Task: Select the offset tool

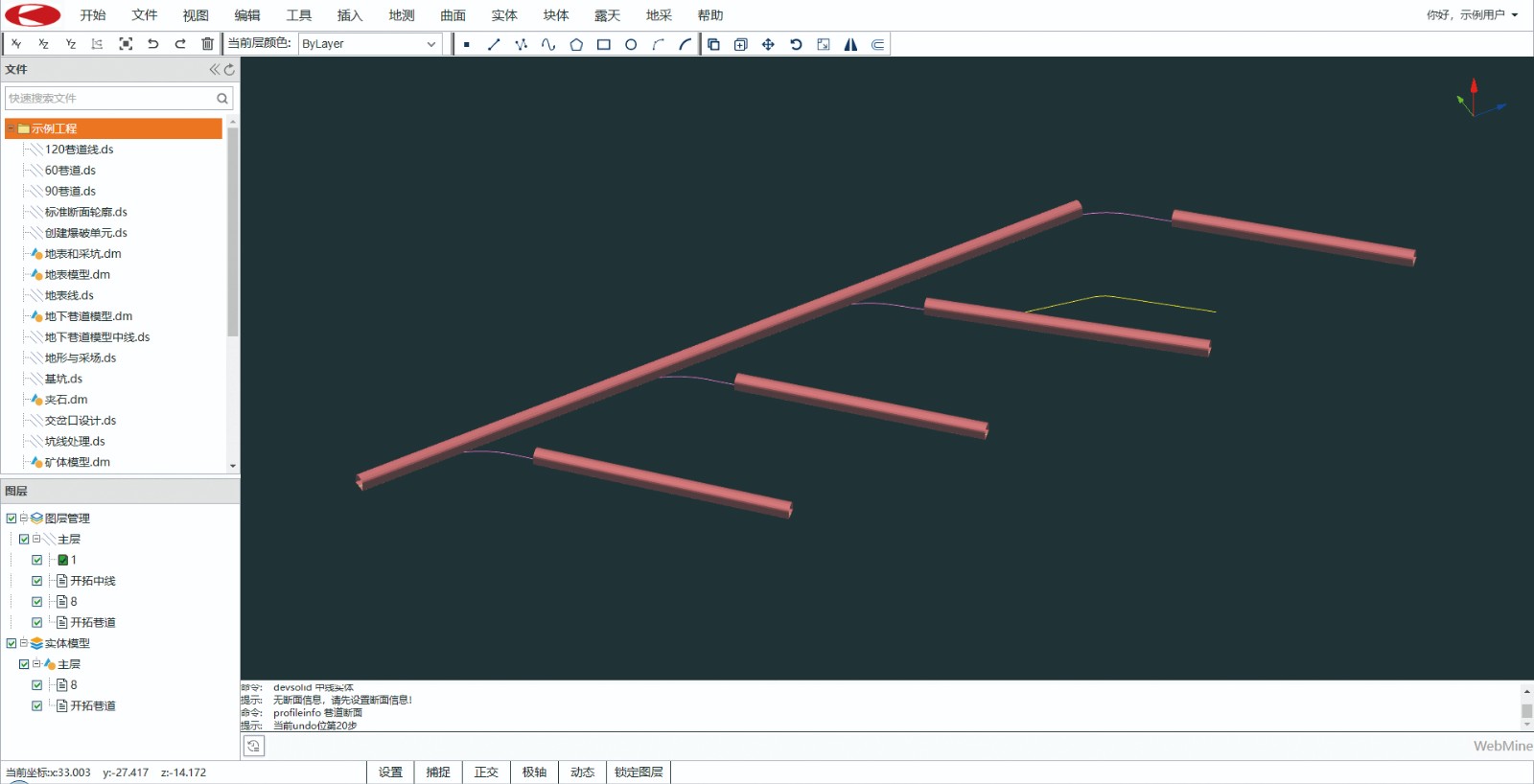Action: pyautogui.click(x=877, y=44)
